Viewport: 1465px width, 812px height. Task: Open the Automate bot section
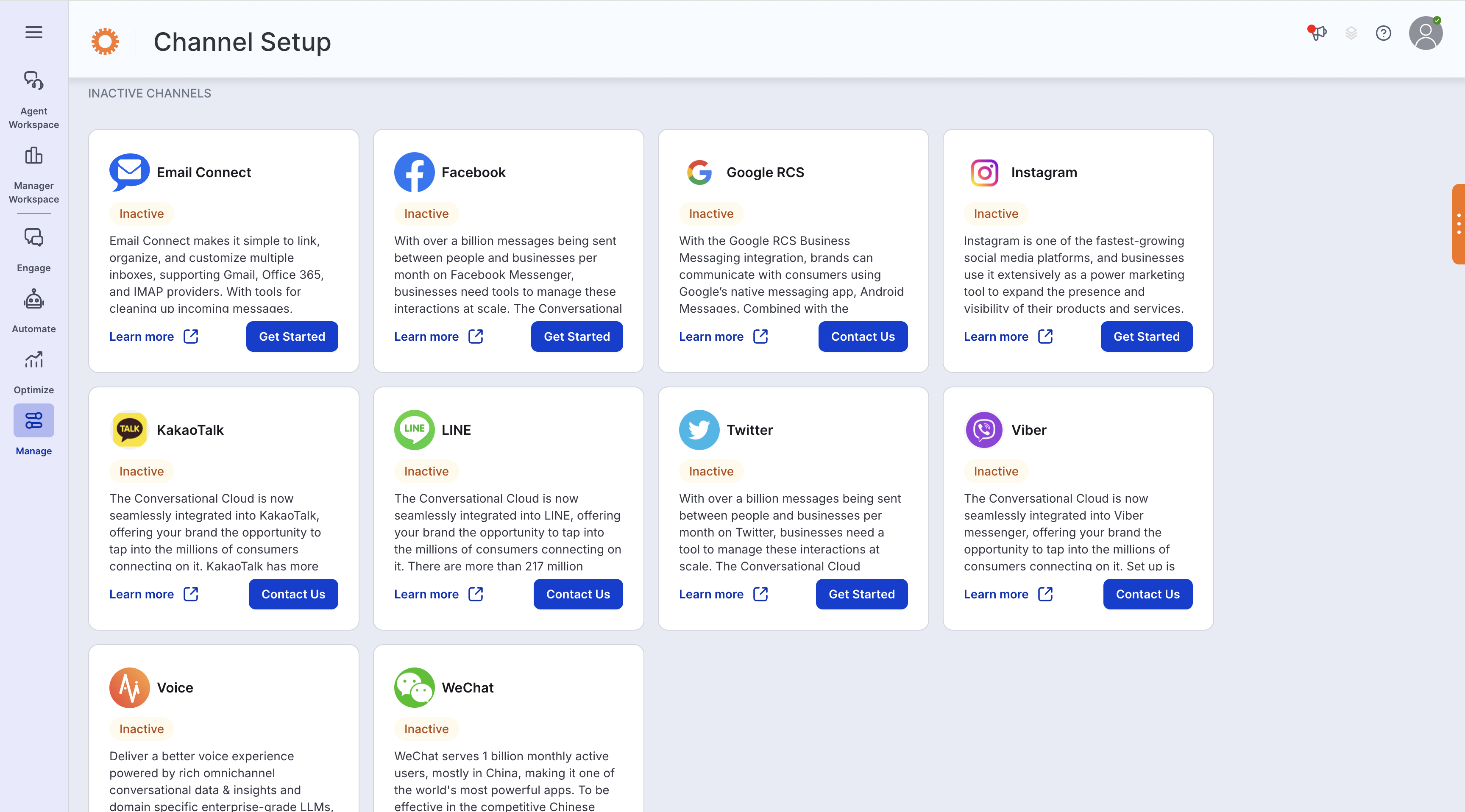(33, 311)
